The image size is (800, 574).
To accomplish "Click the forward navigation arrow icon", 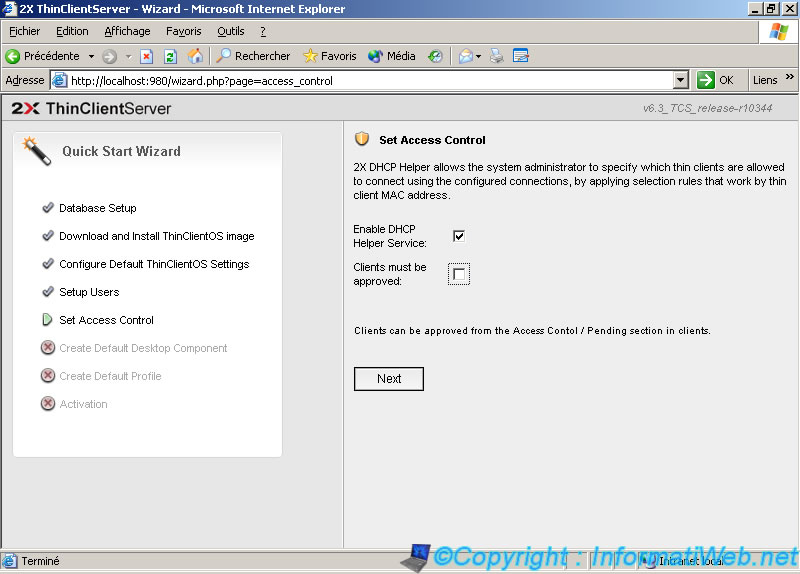I will point(109,56).
